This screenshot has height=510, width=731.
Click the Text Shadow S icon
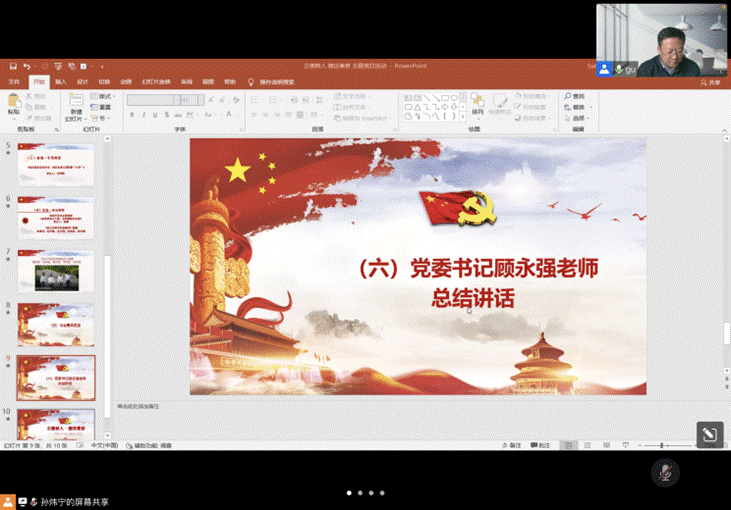[166, 115]
